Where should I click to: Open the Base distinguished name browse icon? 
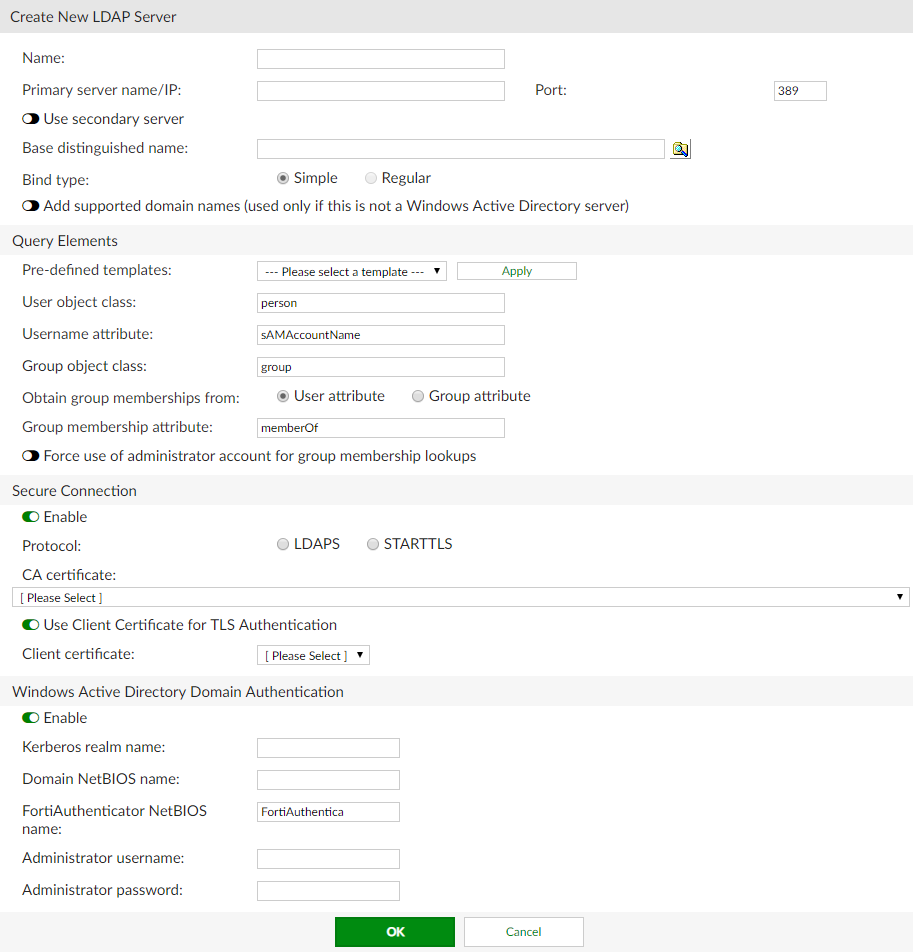click(680, 148)
